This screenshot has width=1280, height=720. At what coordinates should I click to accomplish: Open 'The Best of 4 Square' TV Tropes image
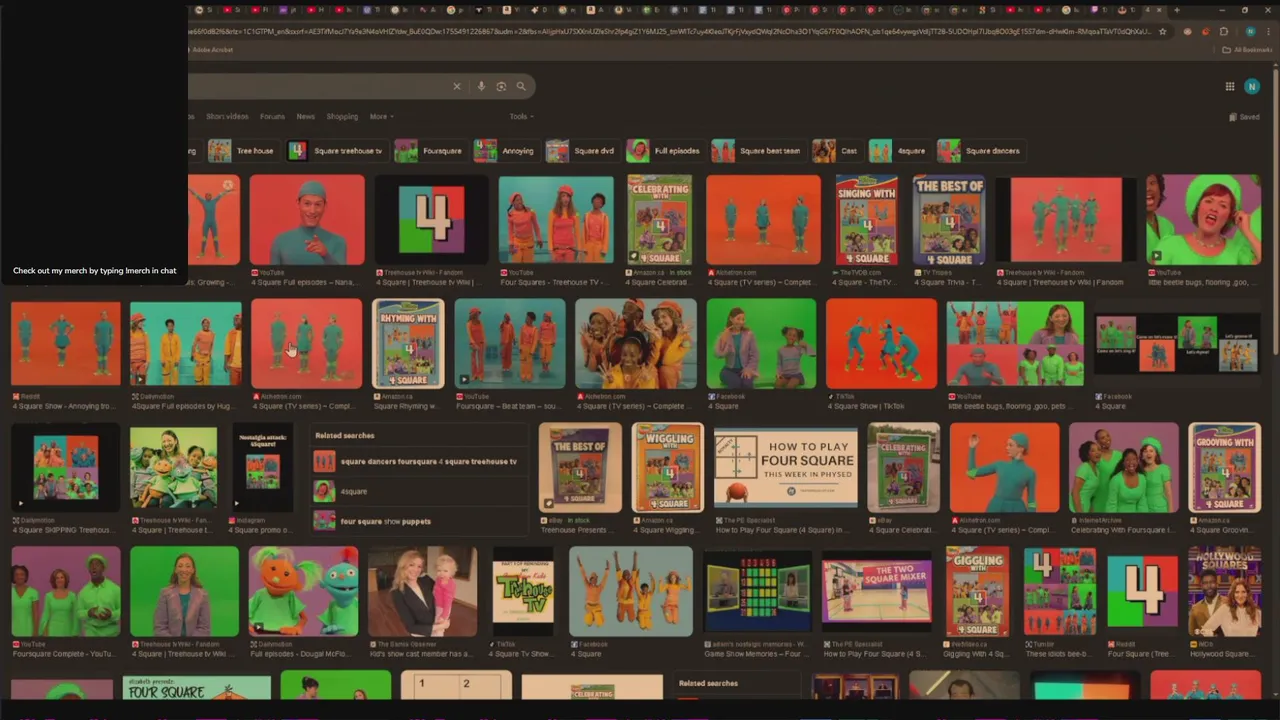click(x=948, y=220)
